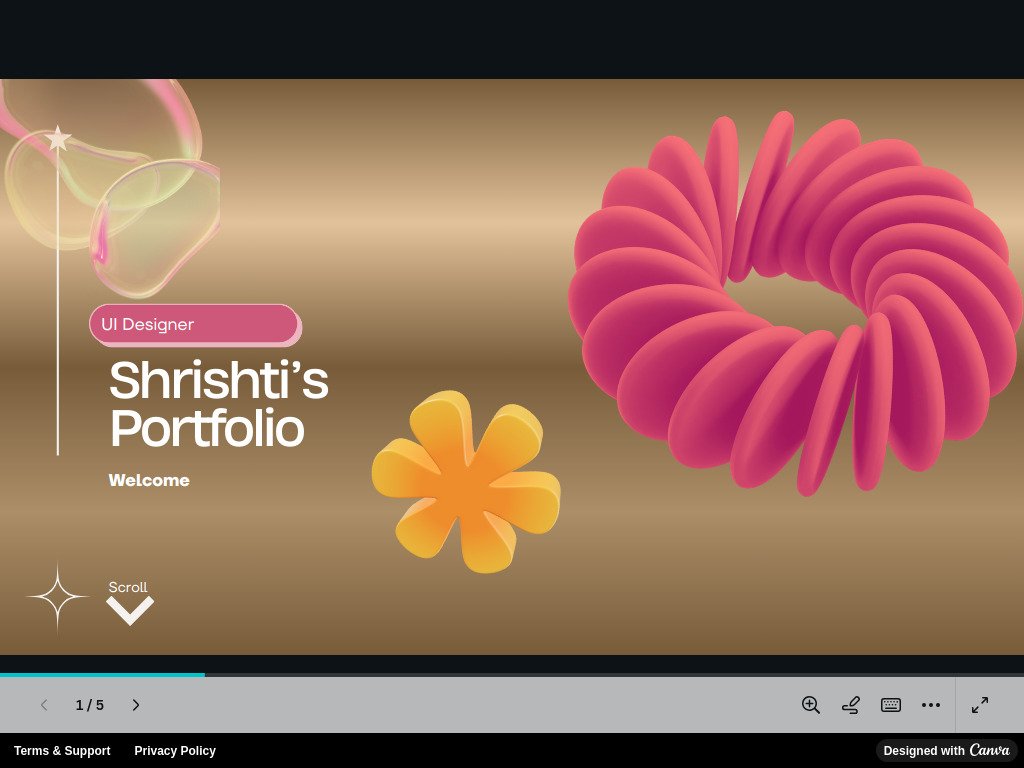Expand the presentation via the fullscreen toggle
Screen dimensions: 1024x768
[979, 705]
